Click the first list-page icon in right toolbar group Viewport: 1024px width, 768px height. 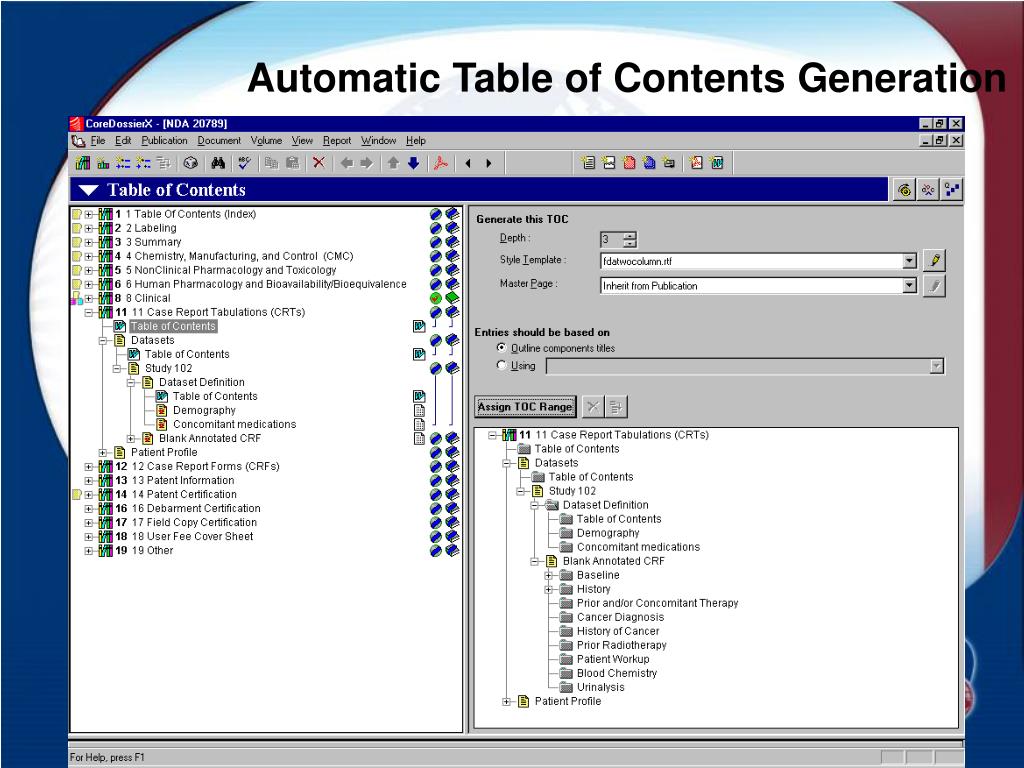pos(588,163)
